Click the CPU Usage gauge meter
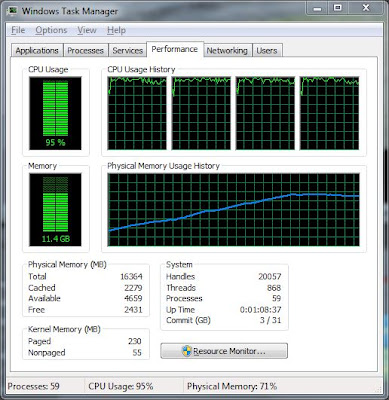Screen dimensions: 389x400 coord(55,113)
